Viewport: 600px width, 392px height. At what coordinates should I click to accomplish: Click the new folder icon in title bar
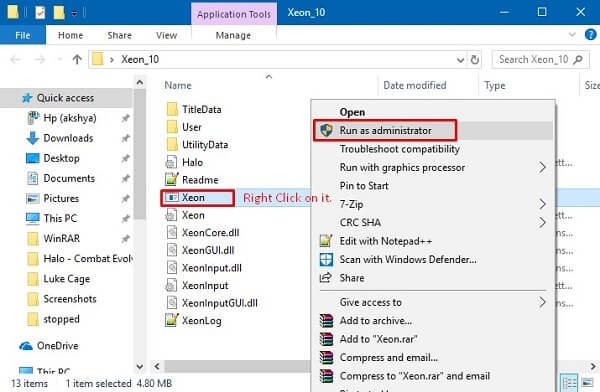(x=59, y=12)
